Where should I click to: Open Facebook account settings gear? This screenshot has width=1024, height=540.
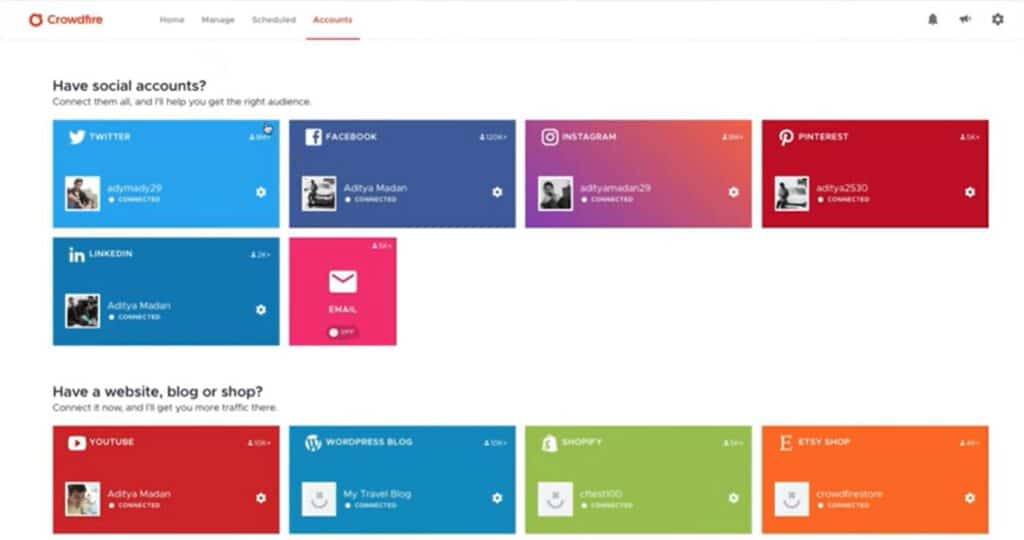coord(497,192)
